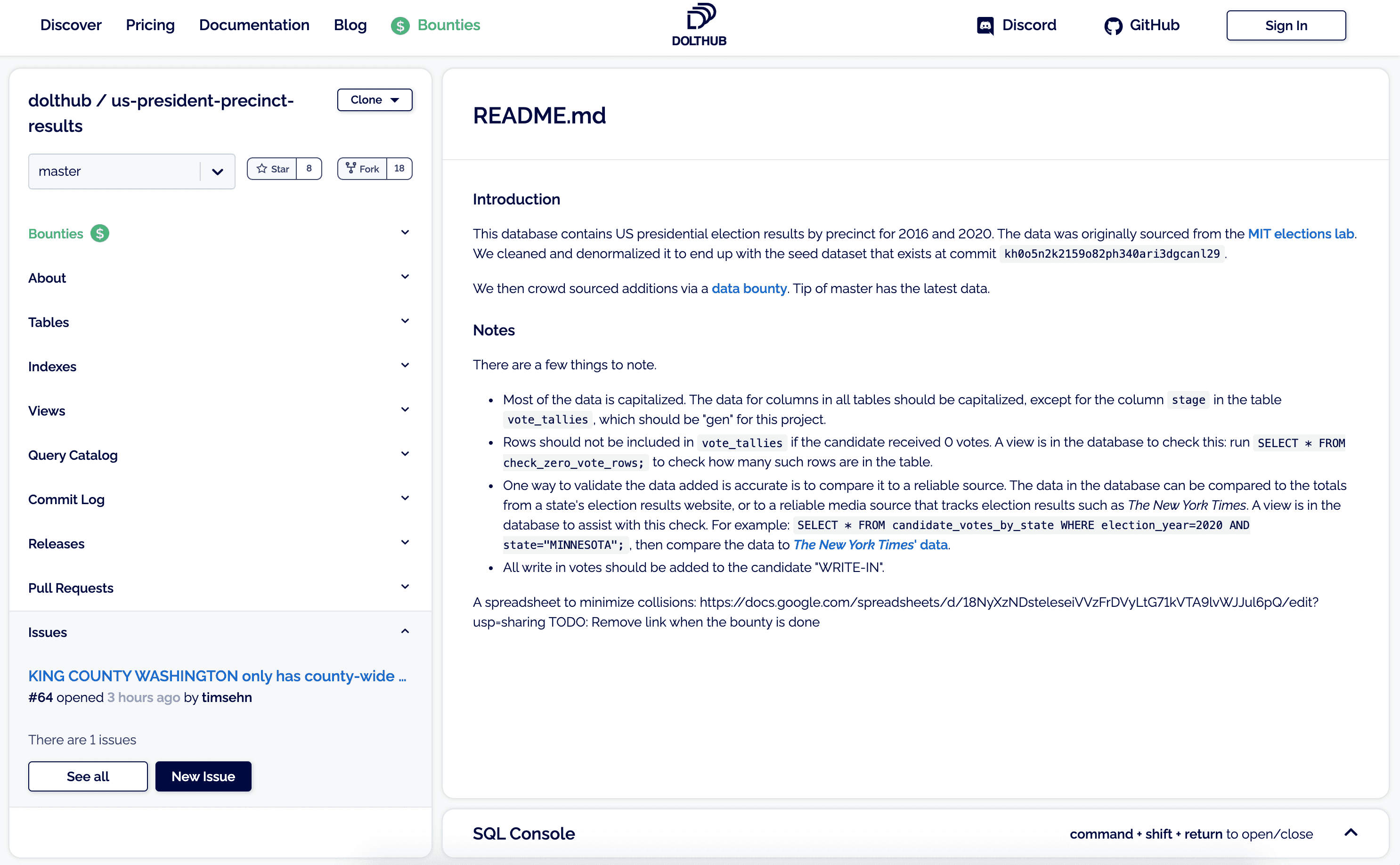Click the fork icon on Fork button
Viewport: 1400px width, 865px height.
350,168
